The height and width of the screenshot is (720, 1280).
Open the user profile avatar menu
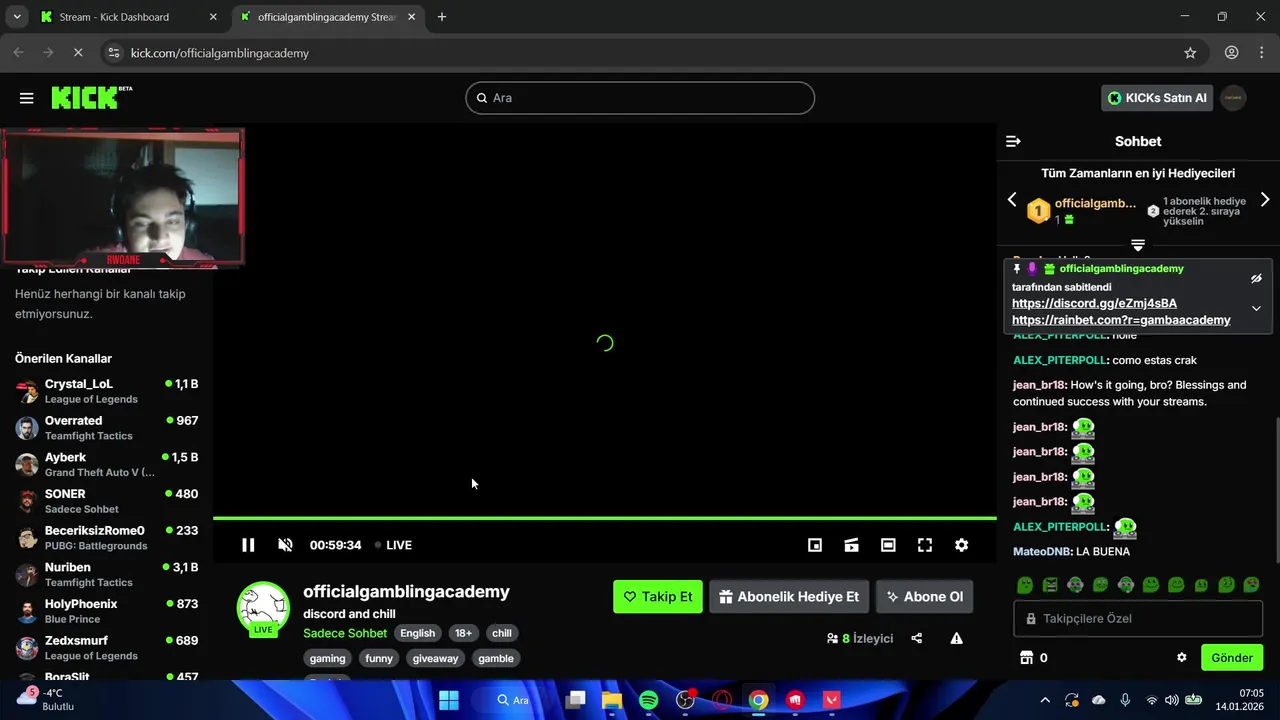[x=1233, y=98]
